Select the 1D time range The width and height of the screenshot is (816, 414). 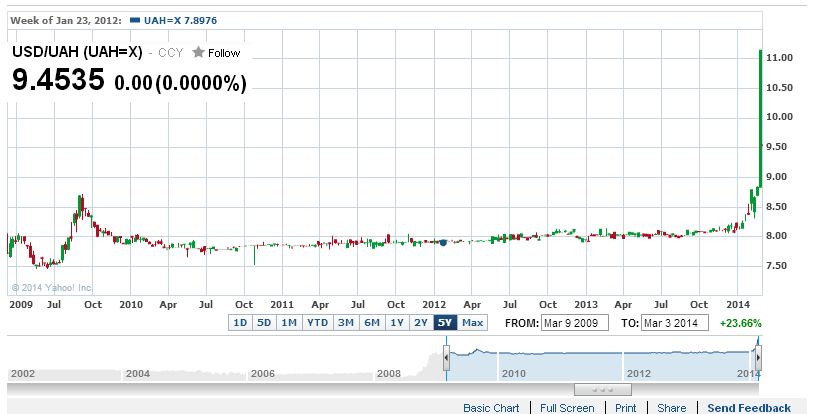240,322
